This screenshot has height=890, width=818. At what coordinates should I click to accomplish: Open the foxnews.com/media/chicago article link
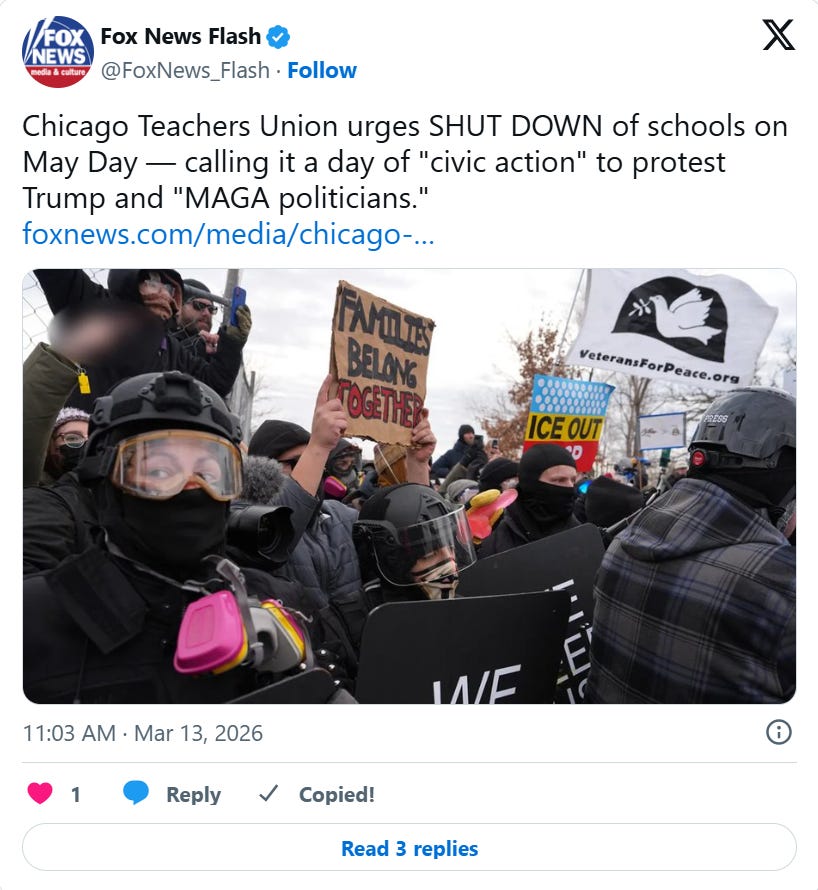(228, 234)
